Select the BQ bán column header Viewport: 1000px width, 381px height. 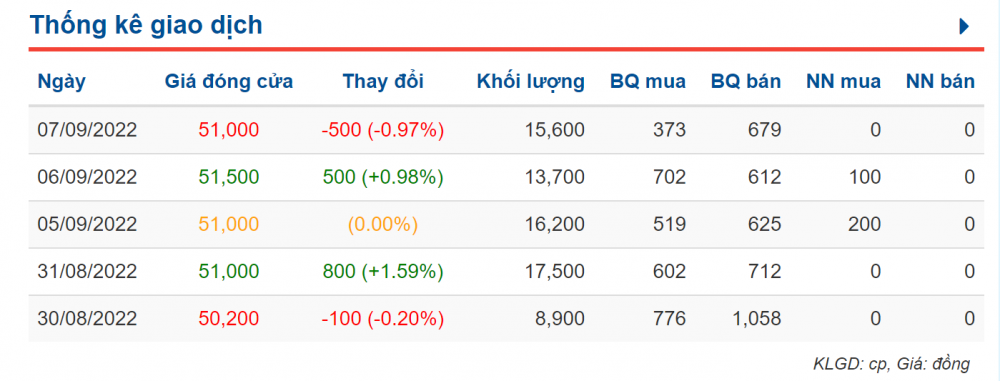(x=746, y=82)
